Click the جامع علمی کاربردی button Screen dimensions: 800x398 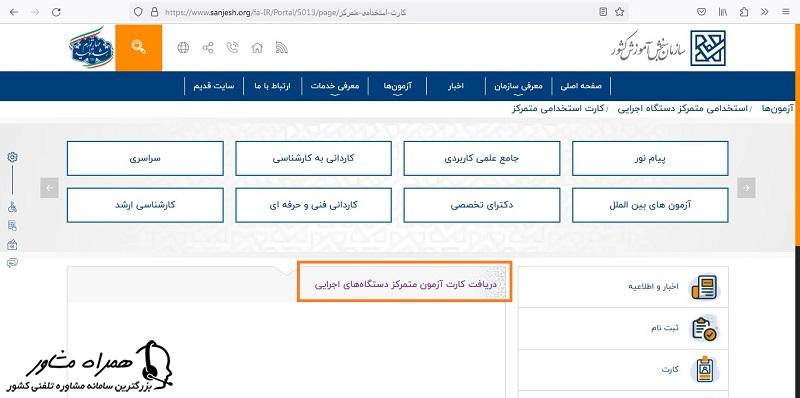[482, 159]
